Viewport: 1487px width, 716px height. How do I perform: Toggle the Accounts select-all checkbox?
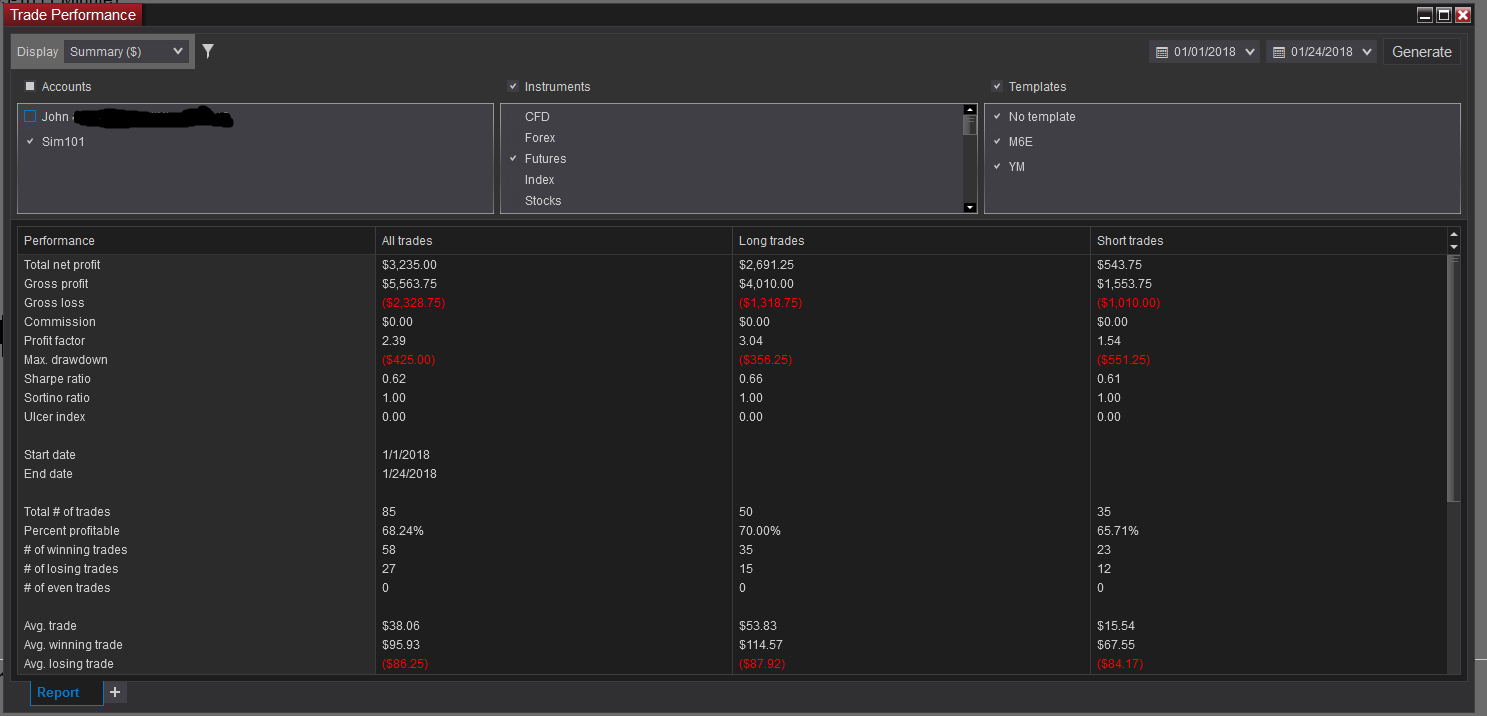click(30, 86)
